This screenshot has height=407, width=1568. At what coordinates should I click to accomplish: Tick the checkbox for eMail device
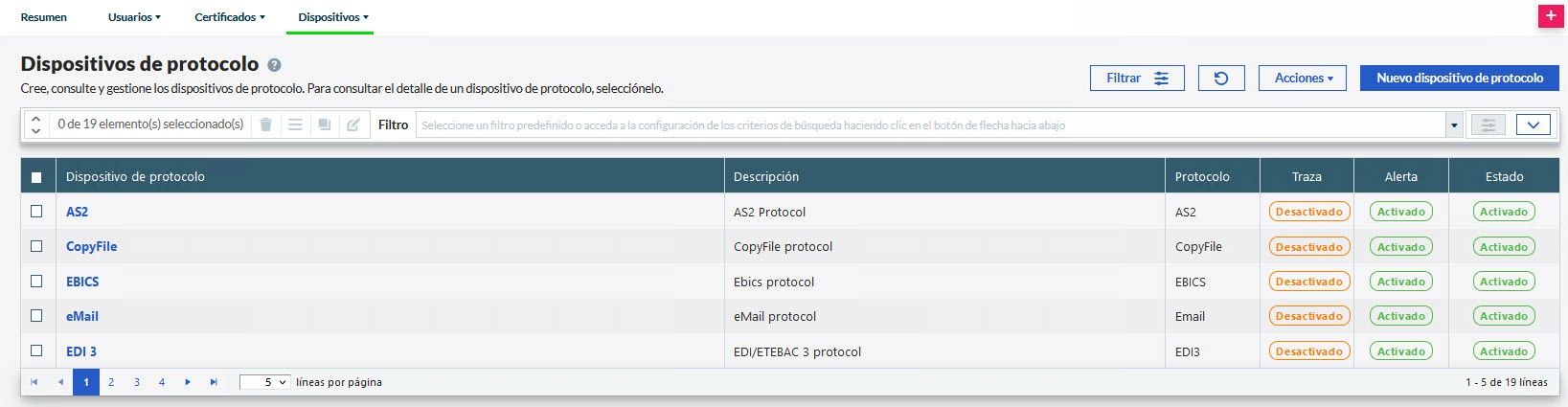click(x=36, y=316)
